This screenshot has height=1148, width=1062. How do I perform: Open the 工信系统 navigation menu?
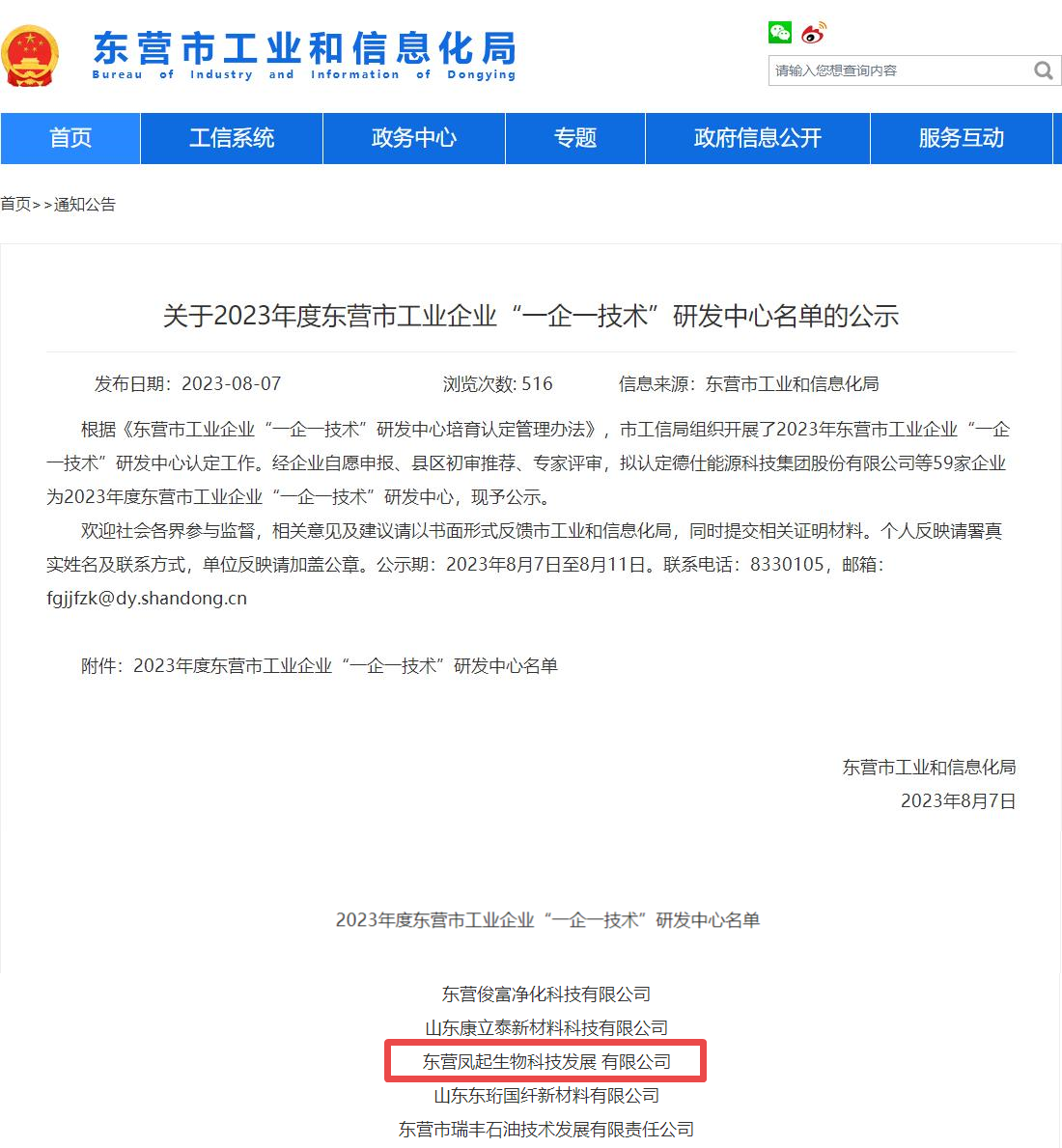[x=232, y=138]
